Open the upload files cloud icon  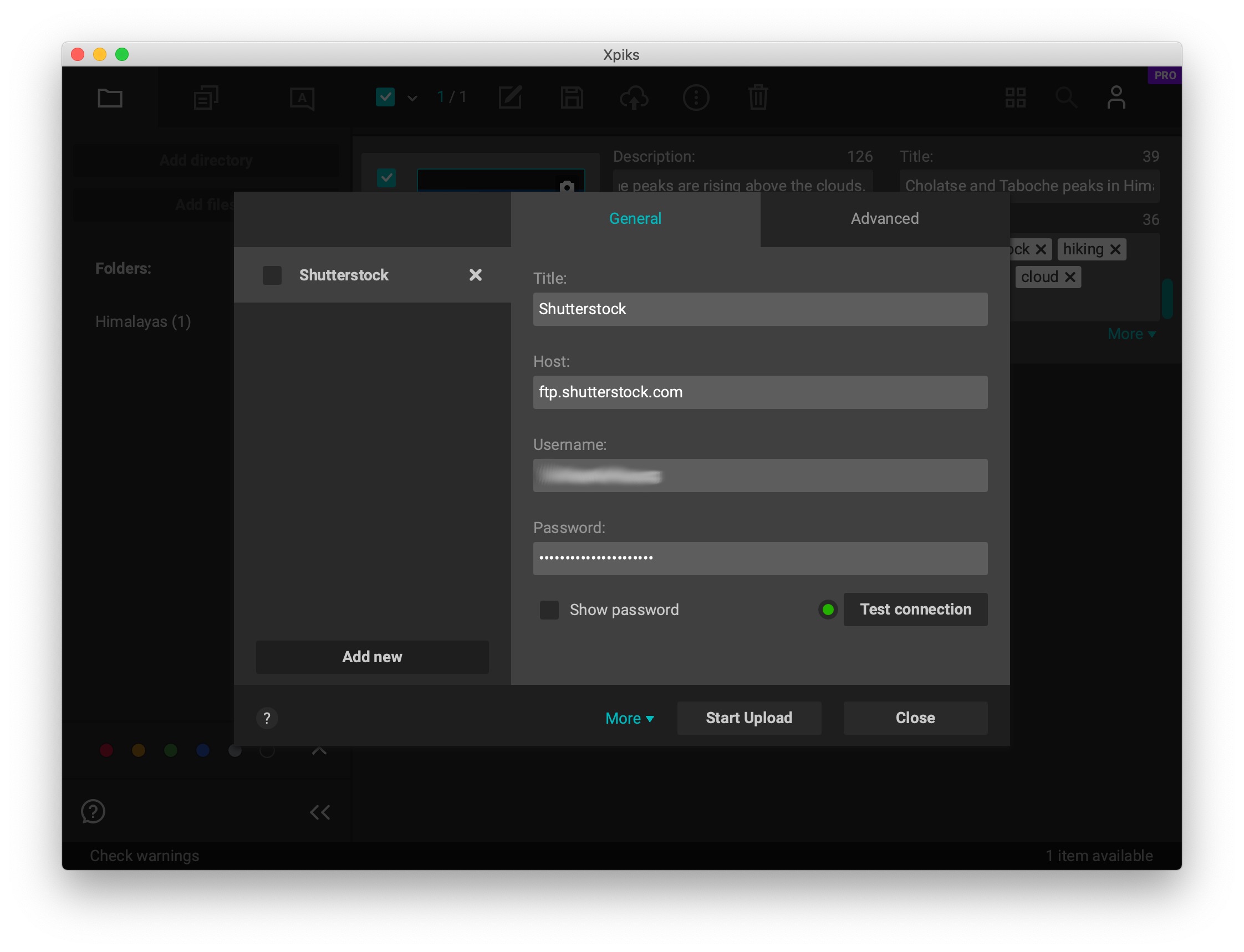click(x=635, y=98)
